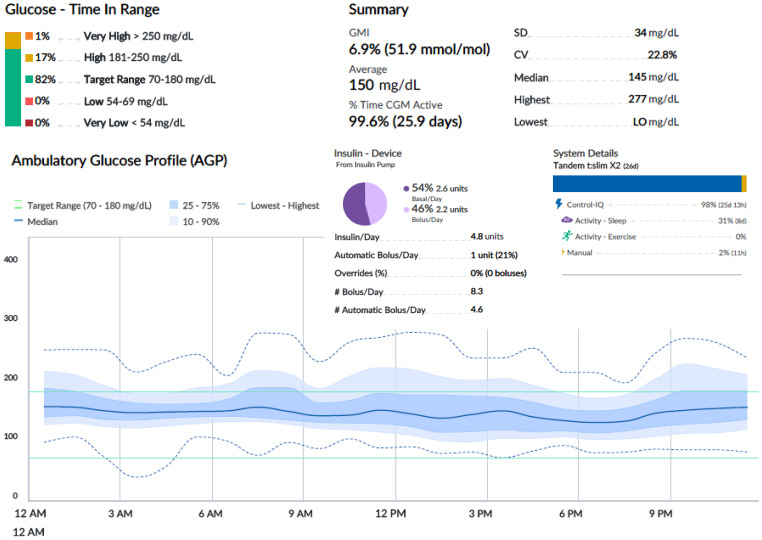Click the Median legend line icon
Viewport: 762px width, 540px height.
18,221
